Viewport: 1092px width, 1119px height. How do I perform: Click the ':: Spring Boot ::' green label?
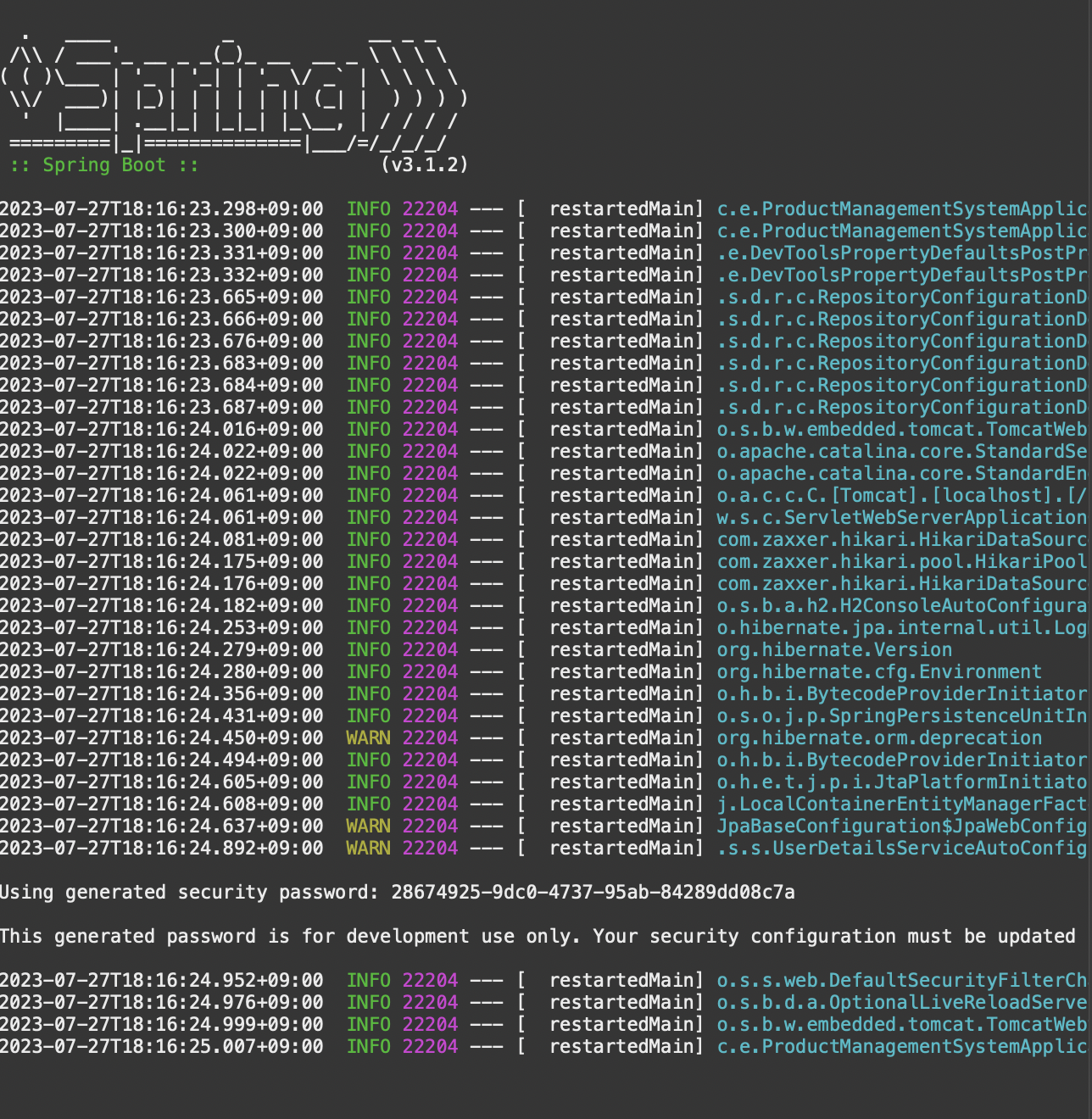[104, 165]
